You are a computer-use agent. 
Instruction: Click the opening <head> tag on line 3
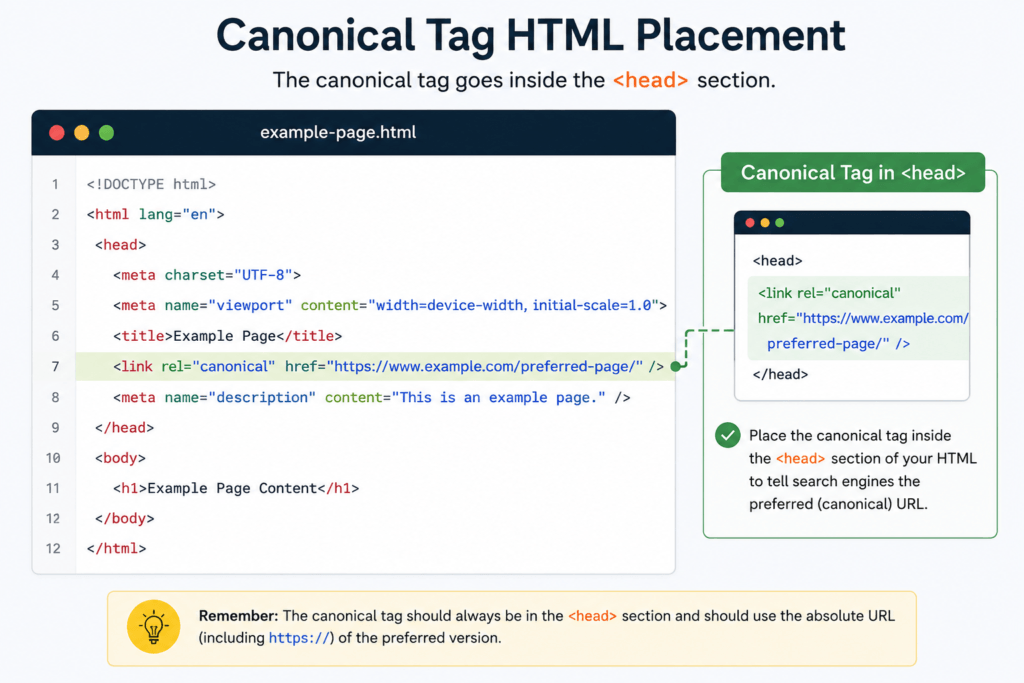tap(120, 245)
